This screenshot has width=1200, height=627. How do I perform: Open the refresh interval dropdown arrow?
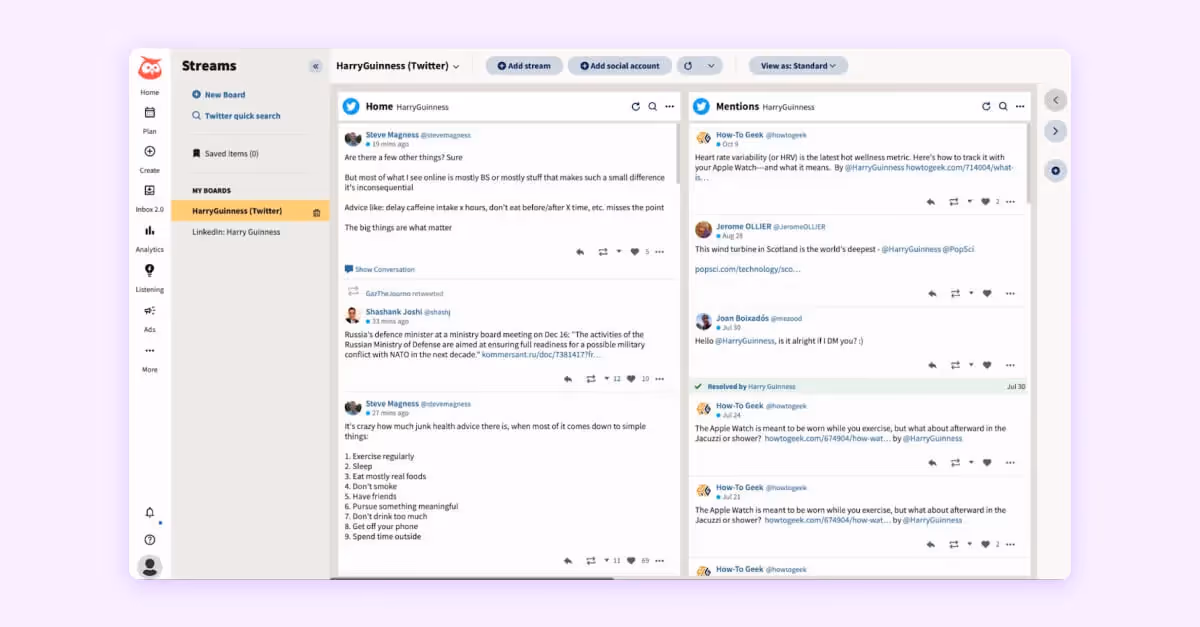[711, 66]
